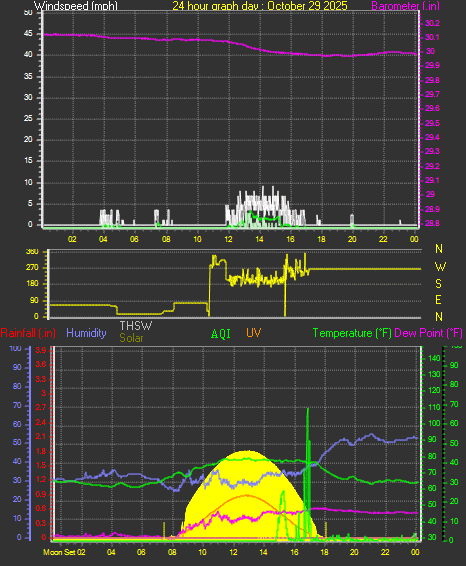The width and height of the screenshot is (466, 566).
Task: Click the "0.6" rainfall axis value
Action: (x=41, y=508)
